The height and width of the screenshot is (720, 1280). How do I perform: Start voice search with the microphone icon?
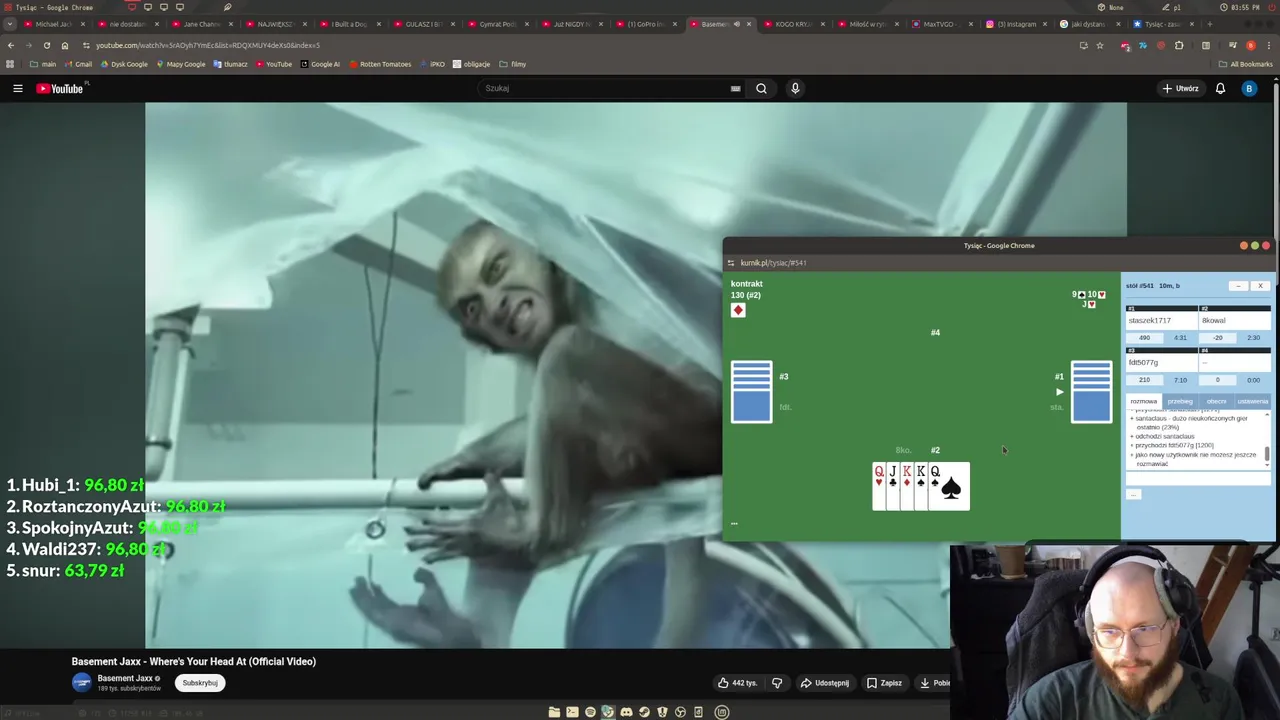coord(795,88)
